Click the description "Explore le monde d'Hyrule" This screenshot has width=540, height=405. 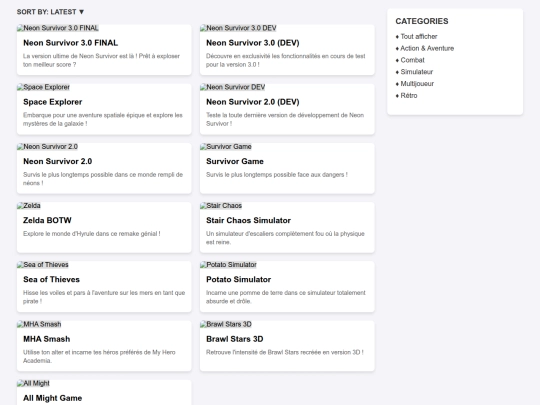pos(92,234)
